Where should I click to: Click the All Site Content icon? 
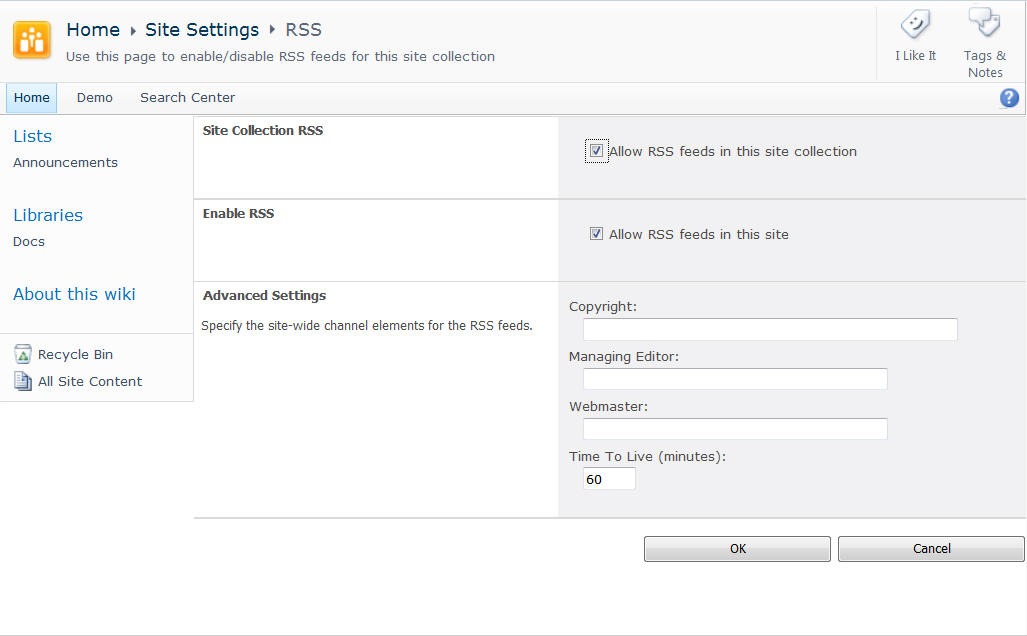(x=23, y=380)
